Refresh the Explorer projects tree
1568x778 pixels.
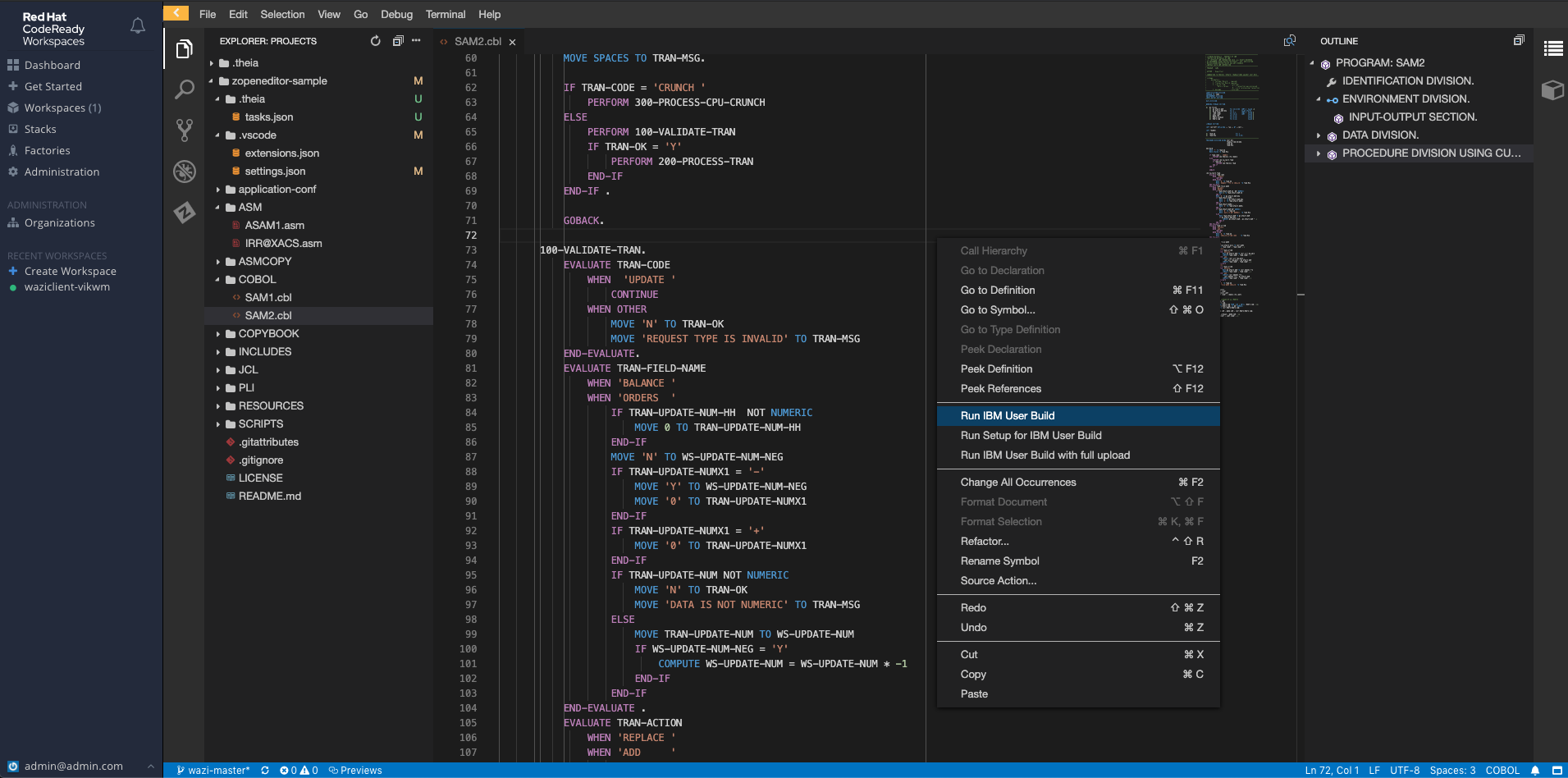(x=375, y=41)
